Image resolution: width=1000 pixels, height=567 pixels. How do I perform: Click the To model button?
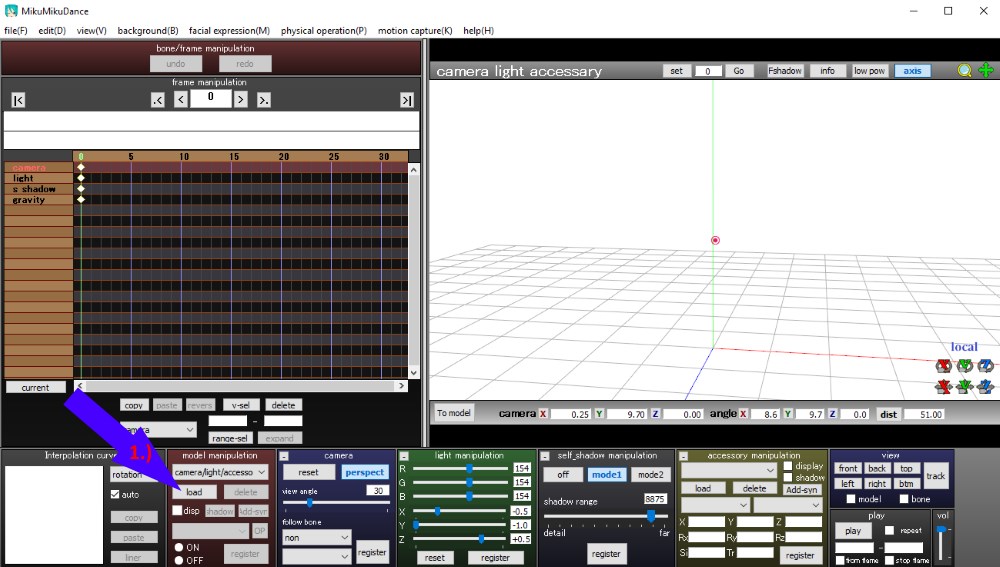pos(453,413)
